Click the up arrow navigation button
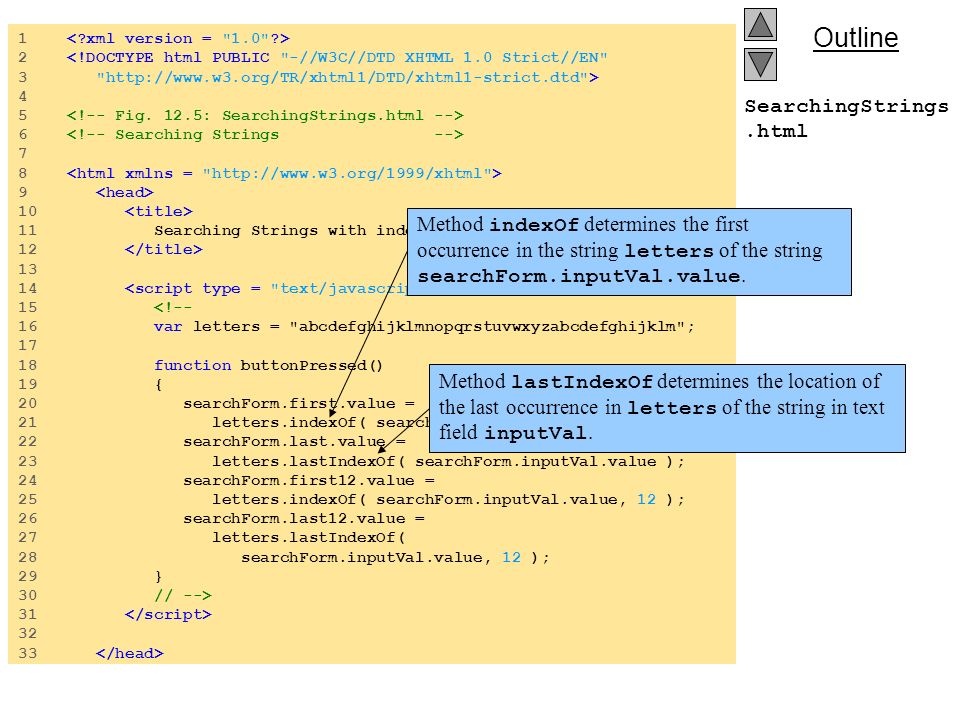The height and width of the screenshot is (720, 960). coord(760,24)
